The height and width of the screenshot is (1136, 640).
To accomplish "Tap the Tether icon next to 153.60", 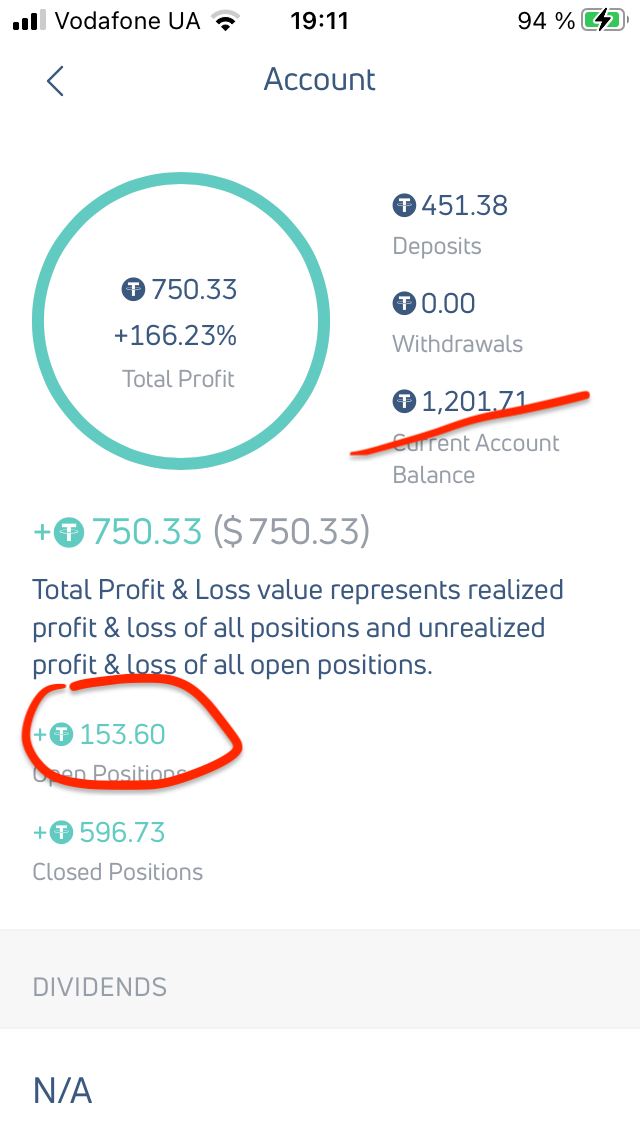I will 62,736.
